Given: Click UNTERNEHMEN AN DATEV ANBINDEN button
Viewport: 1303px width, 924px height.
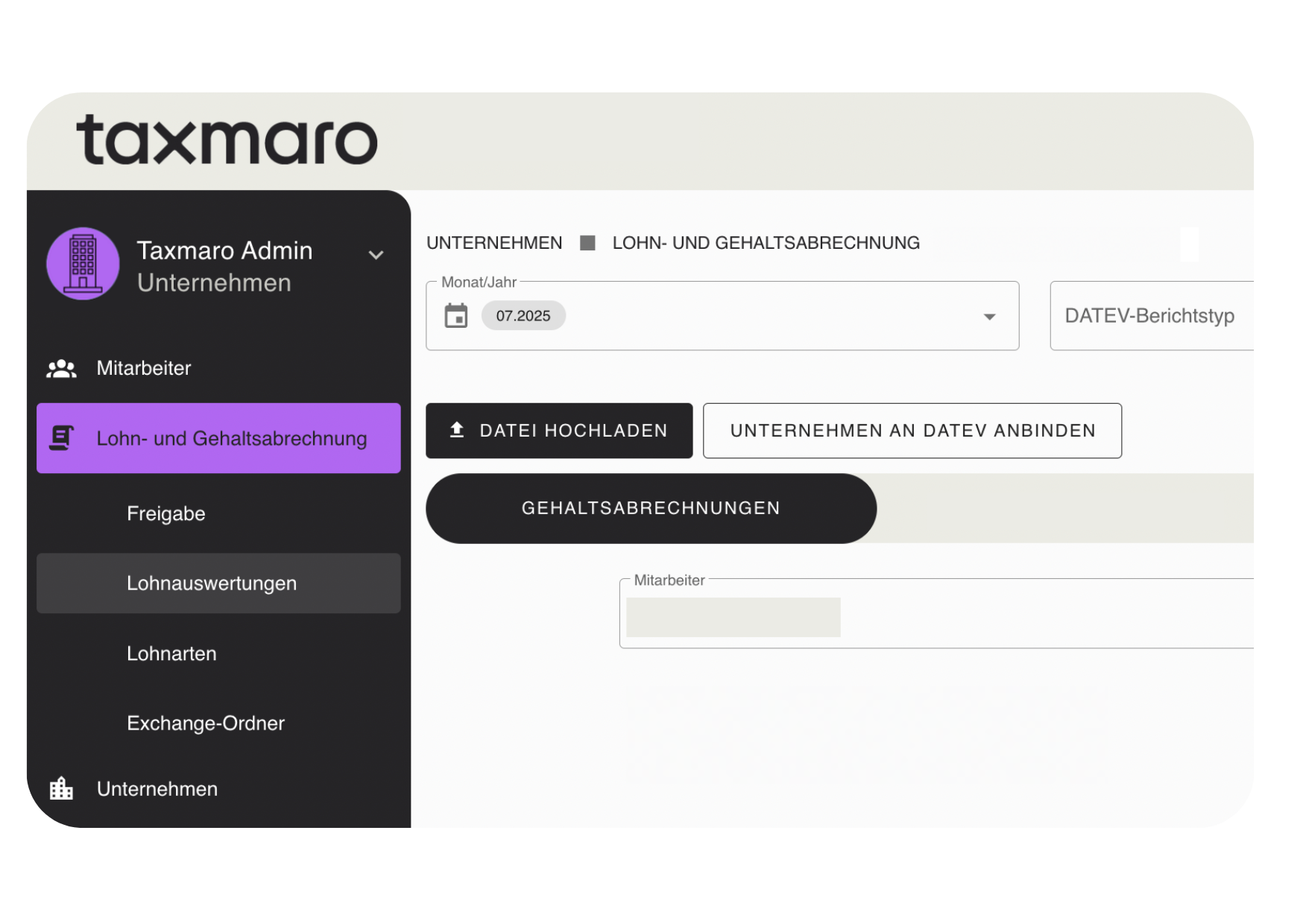Looking at the screenshot, I should click(x=912, y=431).
